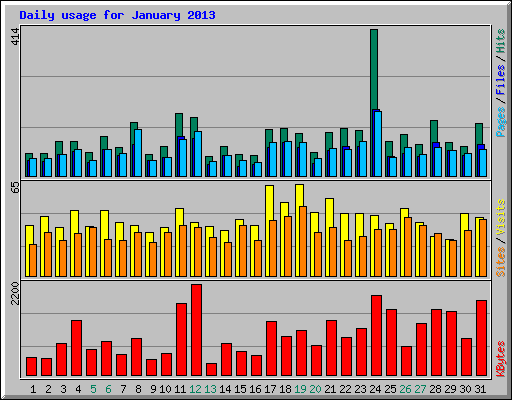512x400 pixels.
Task: Click the Sites / Visits legend label
Action: (x=501, y=238)
